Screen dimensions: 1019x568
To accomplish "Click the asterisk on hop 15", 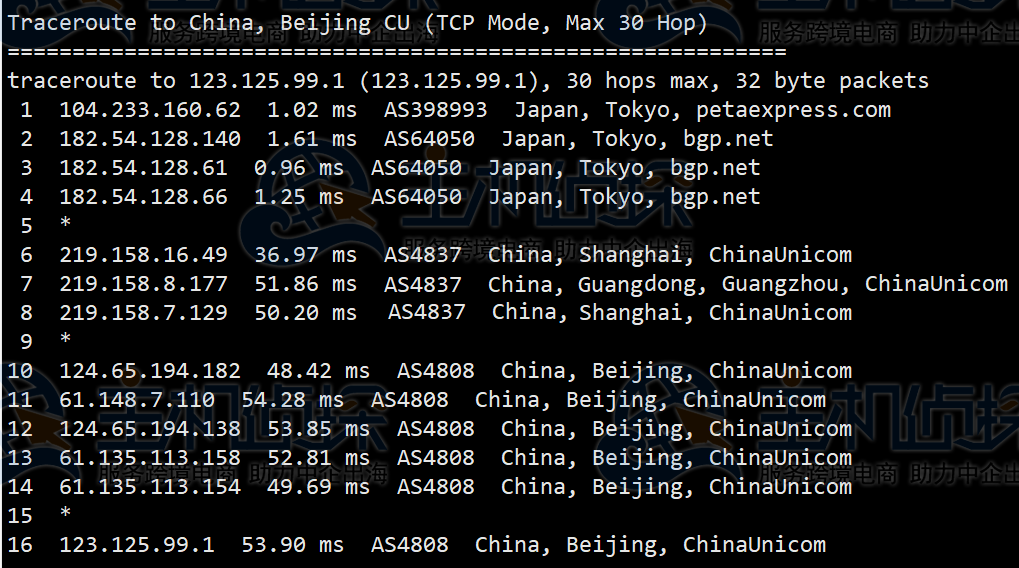I will tap(65, 513).
